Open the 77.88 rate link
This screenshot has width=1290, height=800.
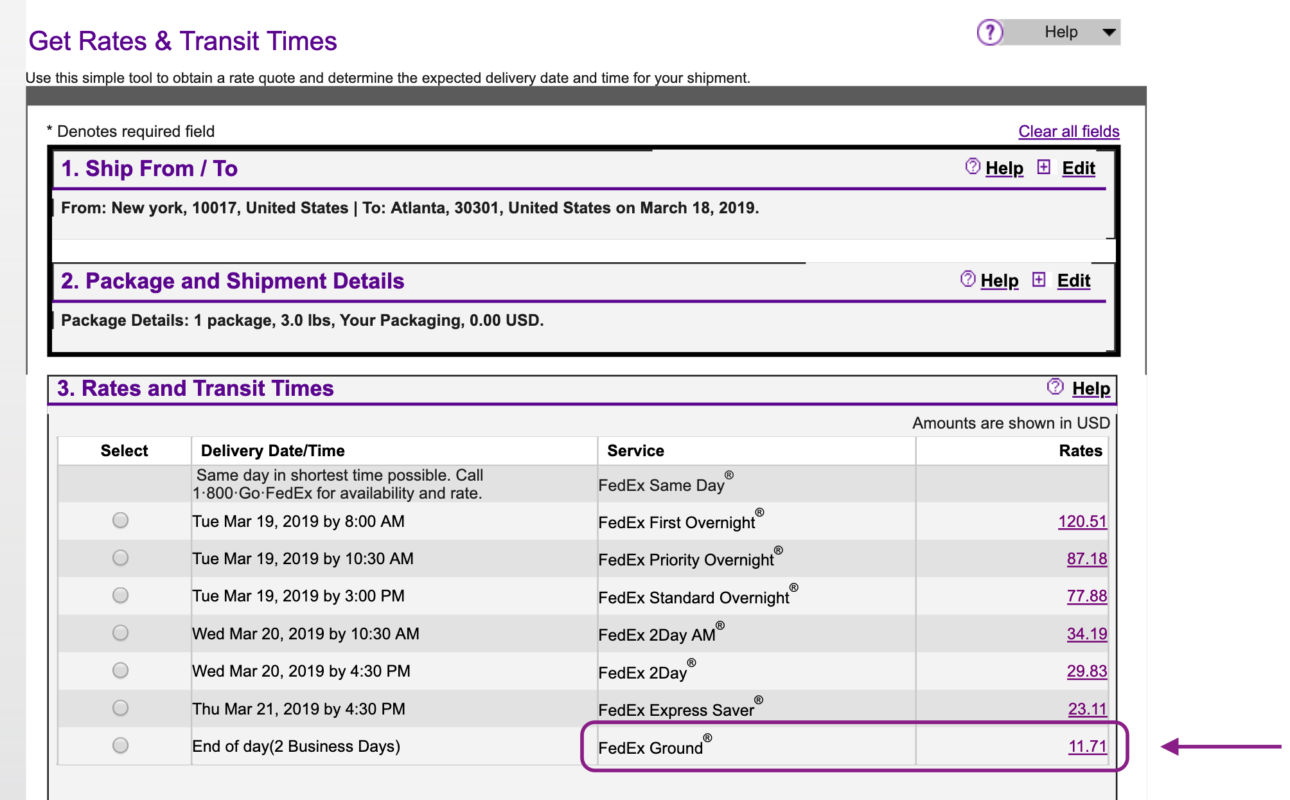(x=1087, y=596)
